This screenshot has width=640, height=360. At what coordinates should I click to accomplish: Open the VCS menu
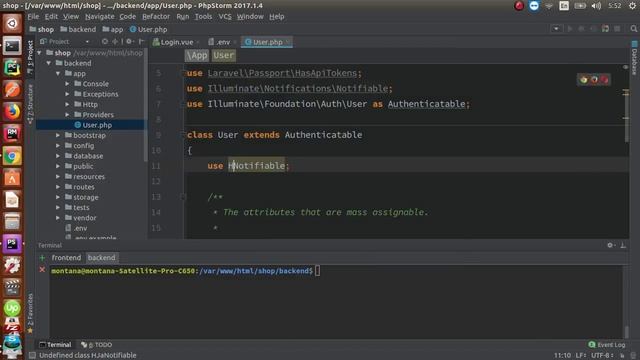[x=225, y=16]
